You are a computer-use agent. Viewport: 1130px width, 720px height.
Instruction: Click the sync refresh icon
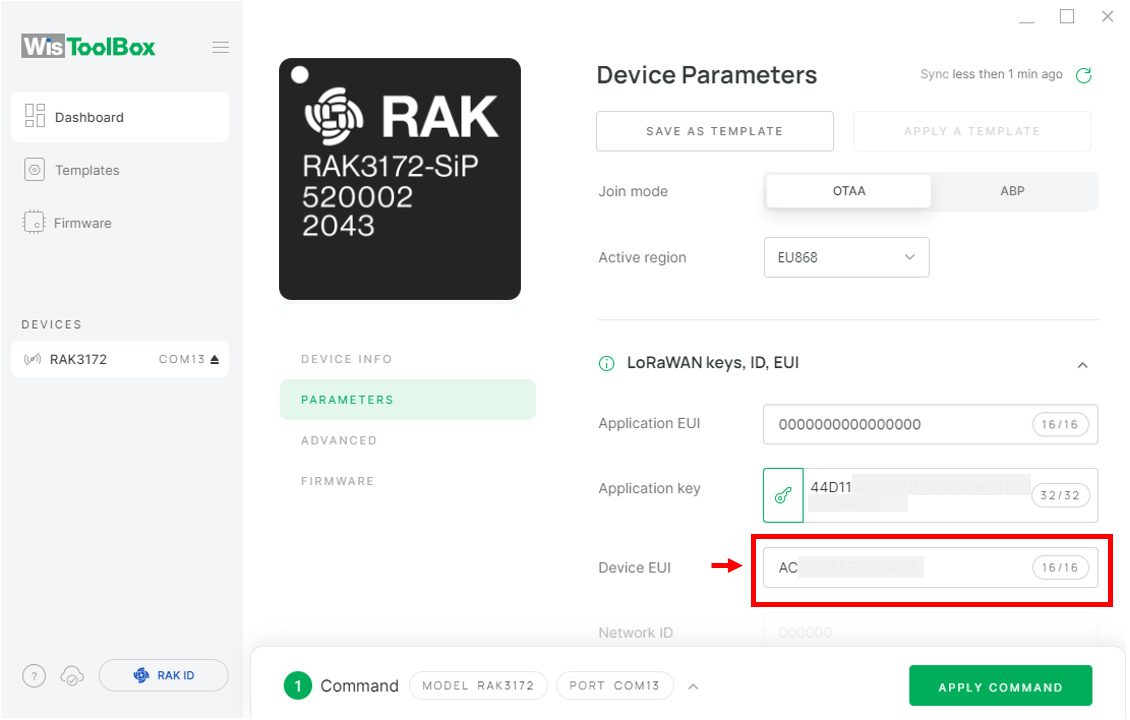tap(1083, 75)
